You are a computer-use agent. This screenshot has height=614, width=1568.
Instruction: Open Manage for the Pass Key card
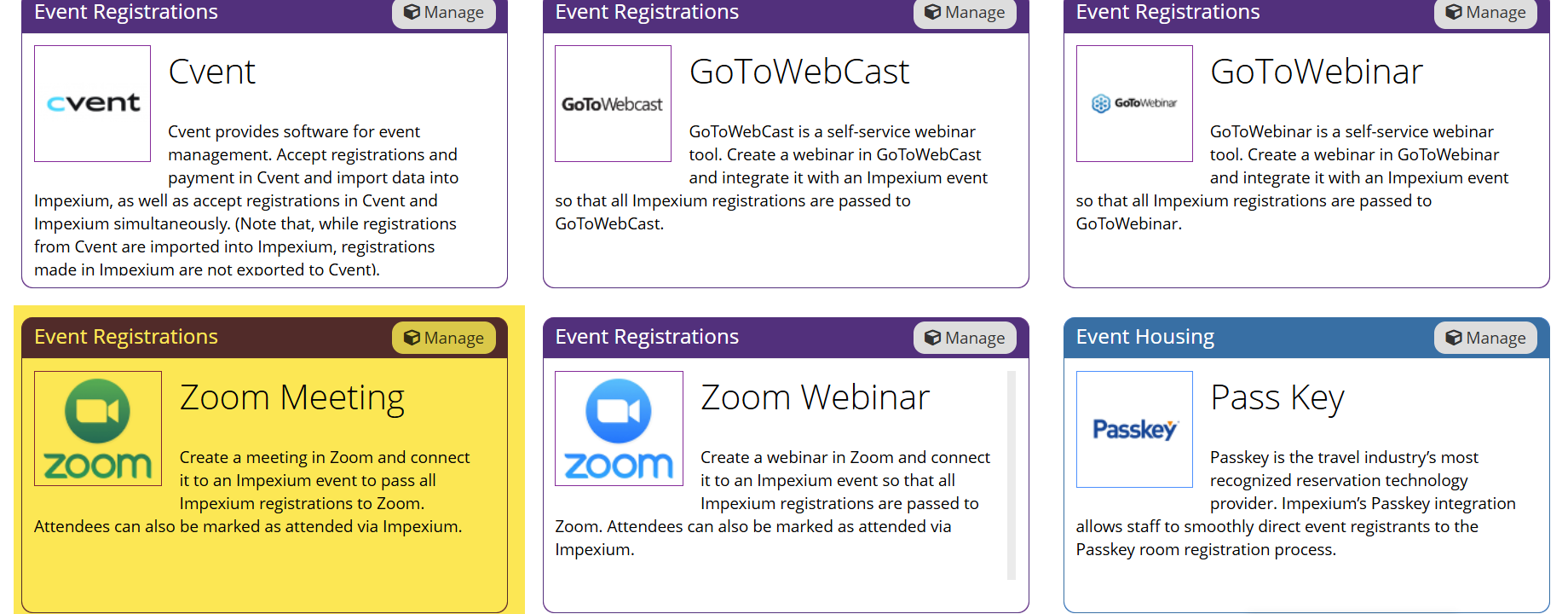pos(1486,338)
